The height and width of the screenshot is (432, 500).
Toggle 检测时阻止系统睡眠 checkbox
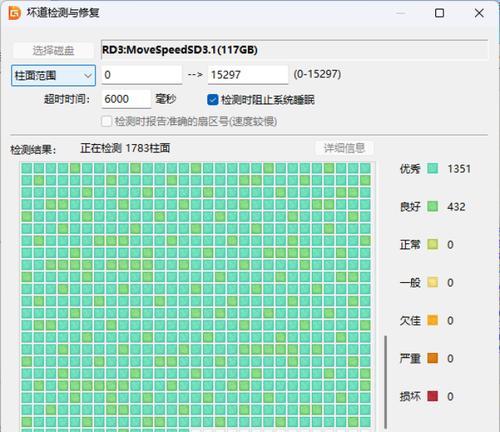click(213, 100)
